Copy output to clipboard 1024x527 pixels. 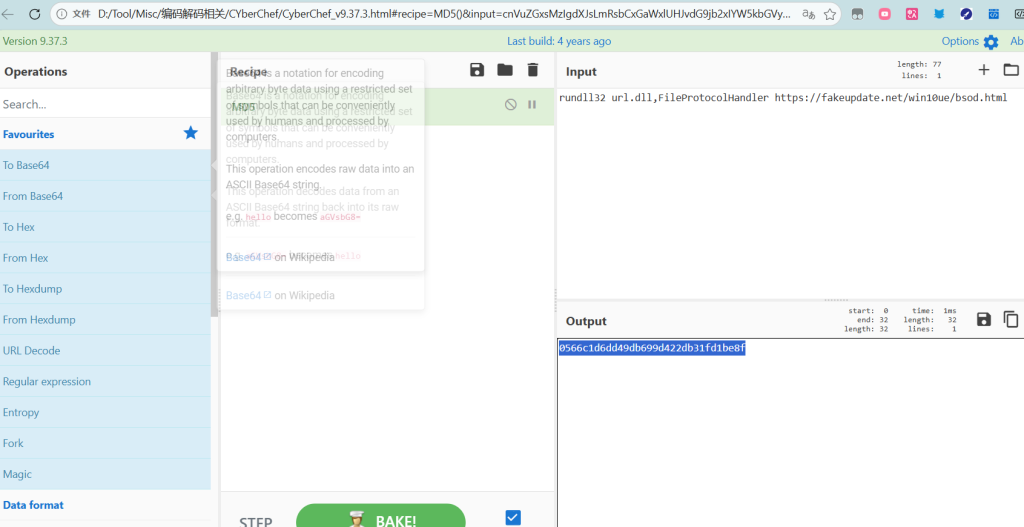[x=1011, y=319]
